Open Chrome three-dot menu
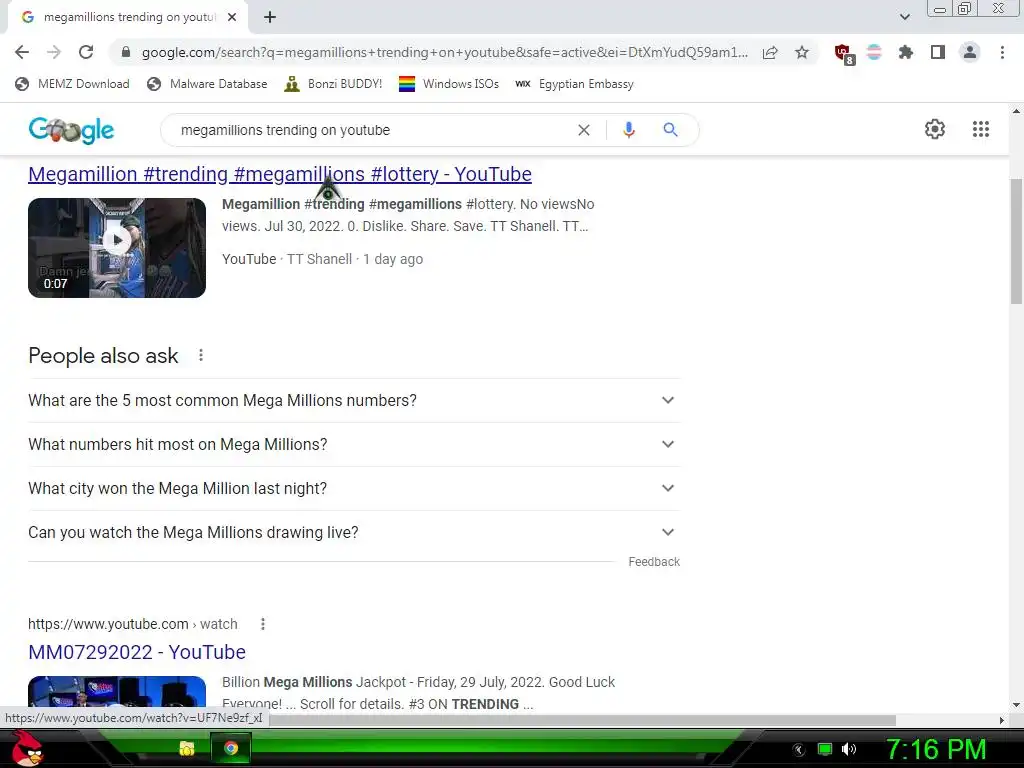Screen dimensions: 1024x768 1002,52
